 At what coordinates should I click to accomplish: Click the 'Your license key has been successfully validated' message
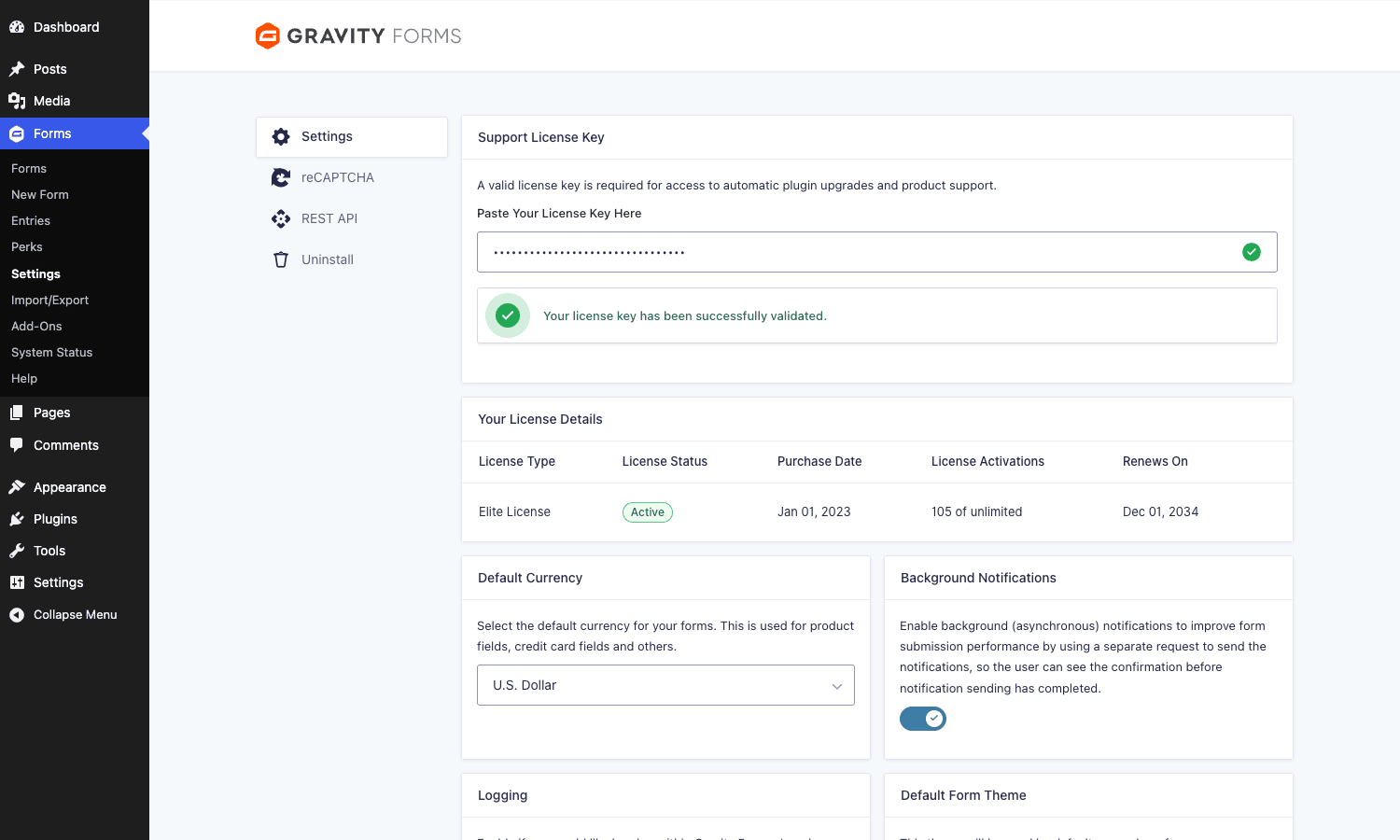pos(685,316)
